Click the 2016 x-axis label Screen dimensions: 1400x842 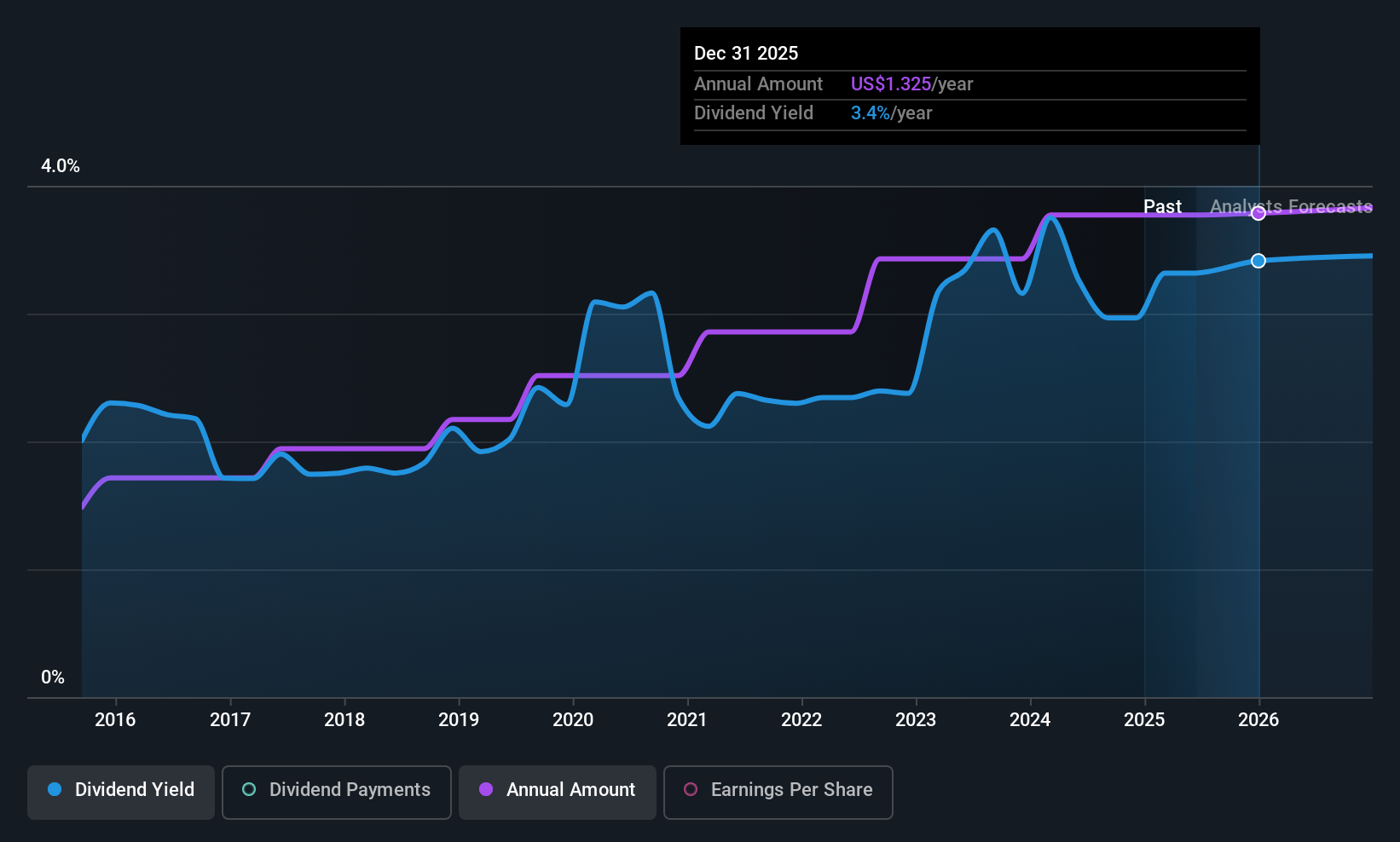click(115, 720)
